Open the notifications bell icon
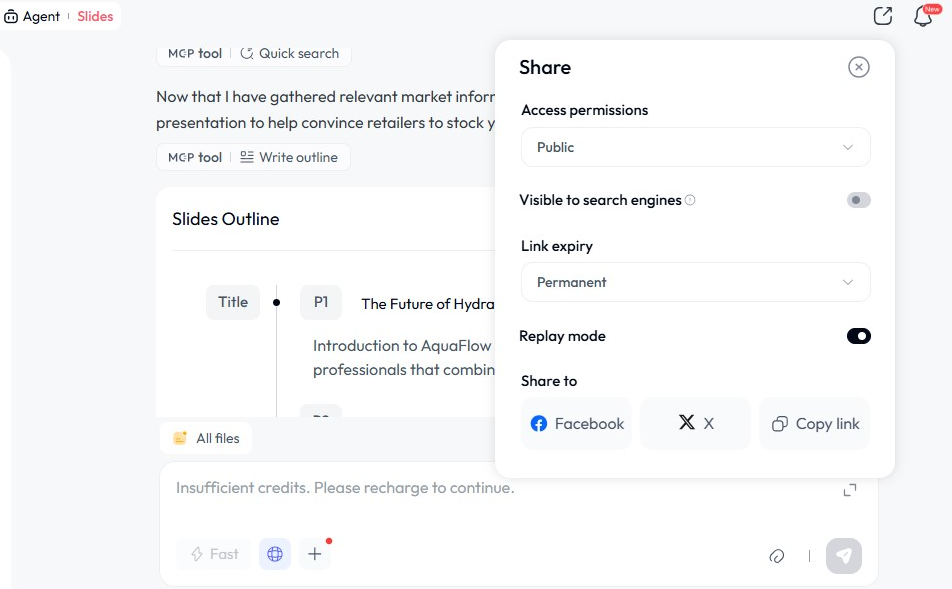 (x=923, y=17)
